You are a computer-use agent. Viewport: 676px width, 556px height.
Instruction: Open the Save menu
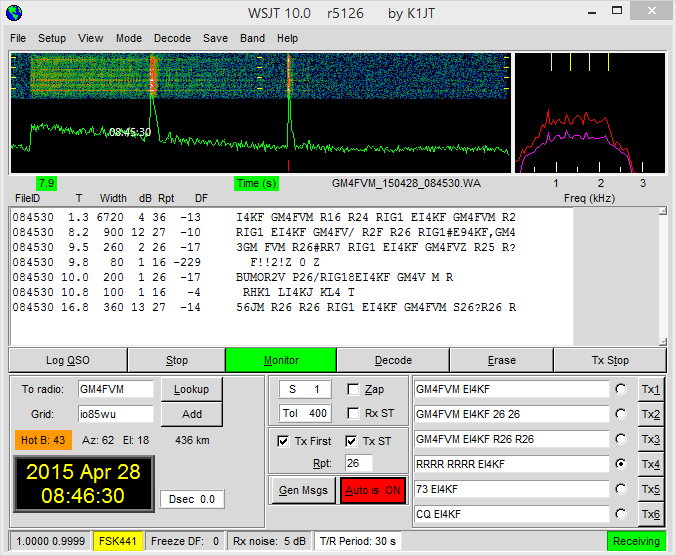point(215,38)
